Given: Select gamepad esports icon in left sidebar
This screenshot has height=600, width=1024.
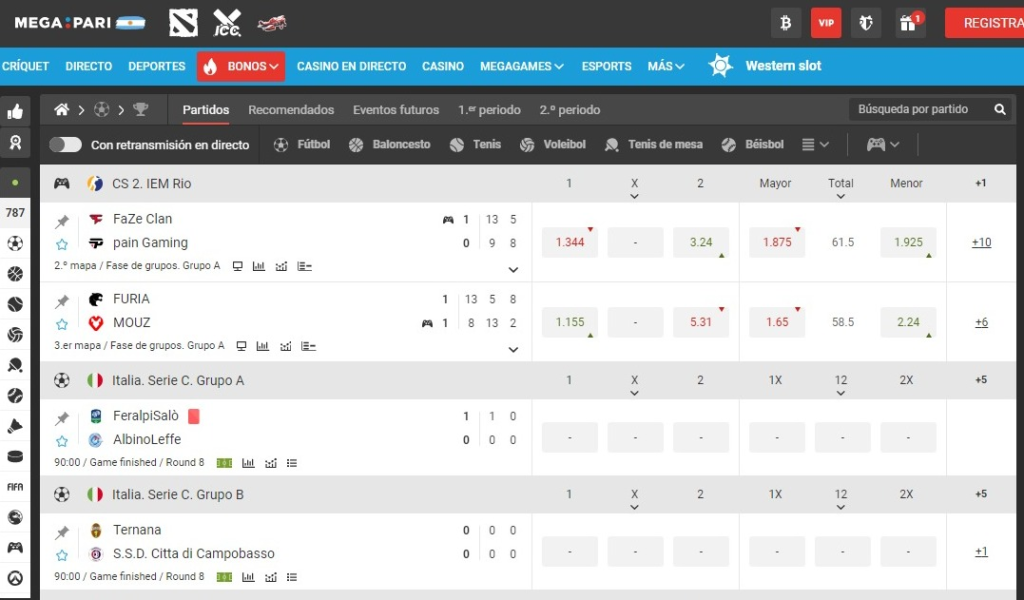Looking at the screenshot, I should pyautogui.click(x=15, y=547).
